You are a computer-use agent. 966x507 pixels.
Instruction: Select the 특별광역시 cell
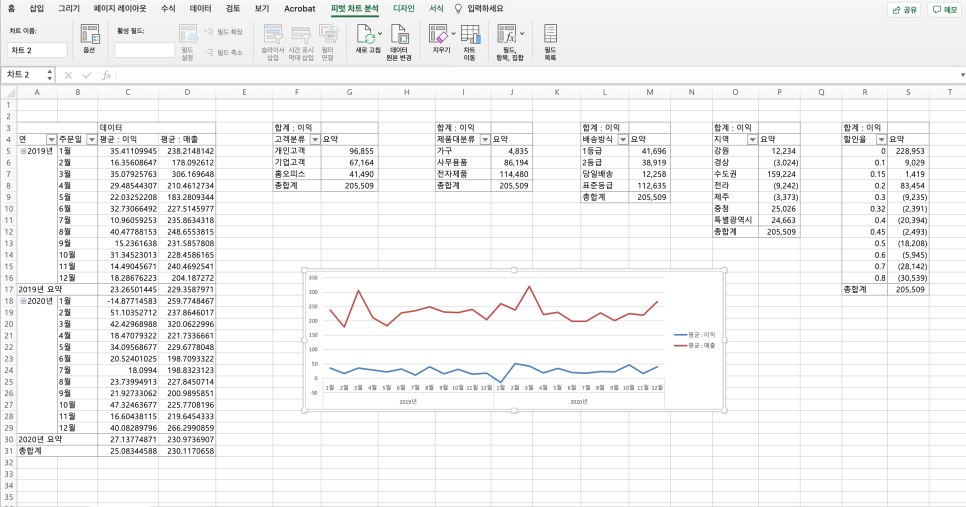pyautogui.click(x=736, y=220)
